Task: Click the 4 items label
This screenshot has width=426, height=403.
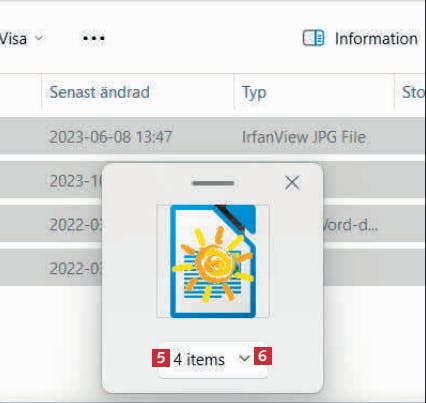Action: pos(199,360)
